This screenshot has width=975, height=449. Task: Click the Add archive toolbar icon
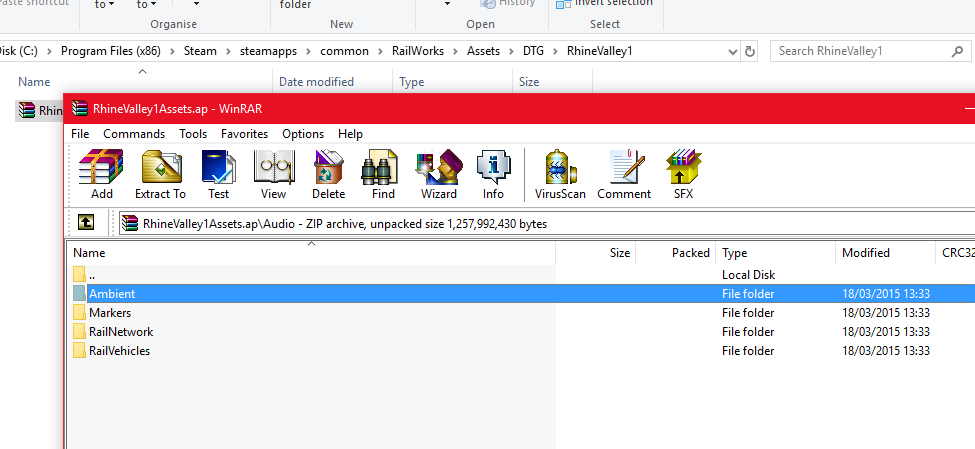pyautogui.click(x=101, y=167)
